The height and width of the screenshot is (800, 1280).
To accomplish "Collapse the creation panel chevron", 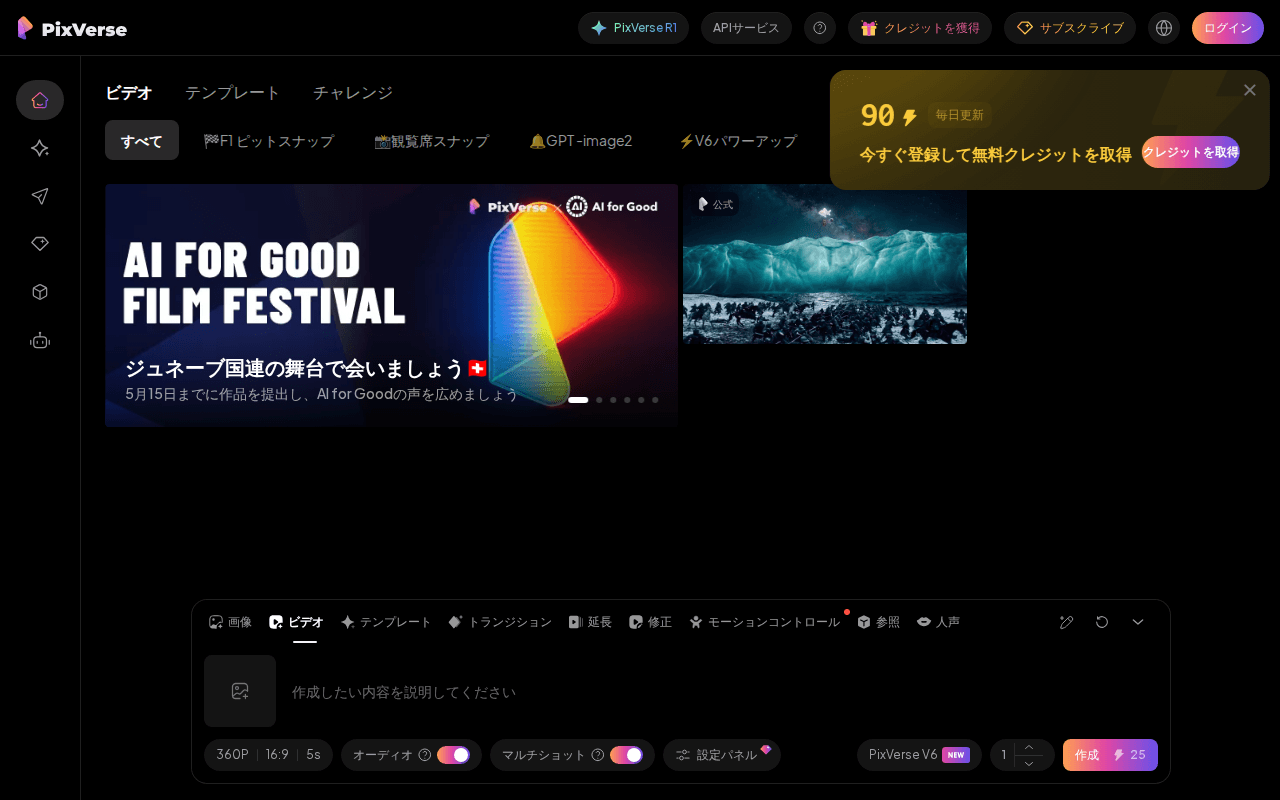I will [x=1138, y=622].
